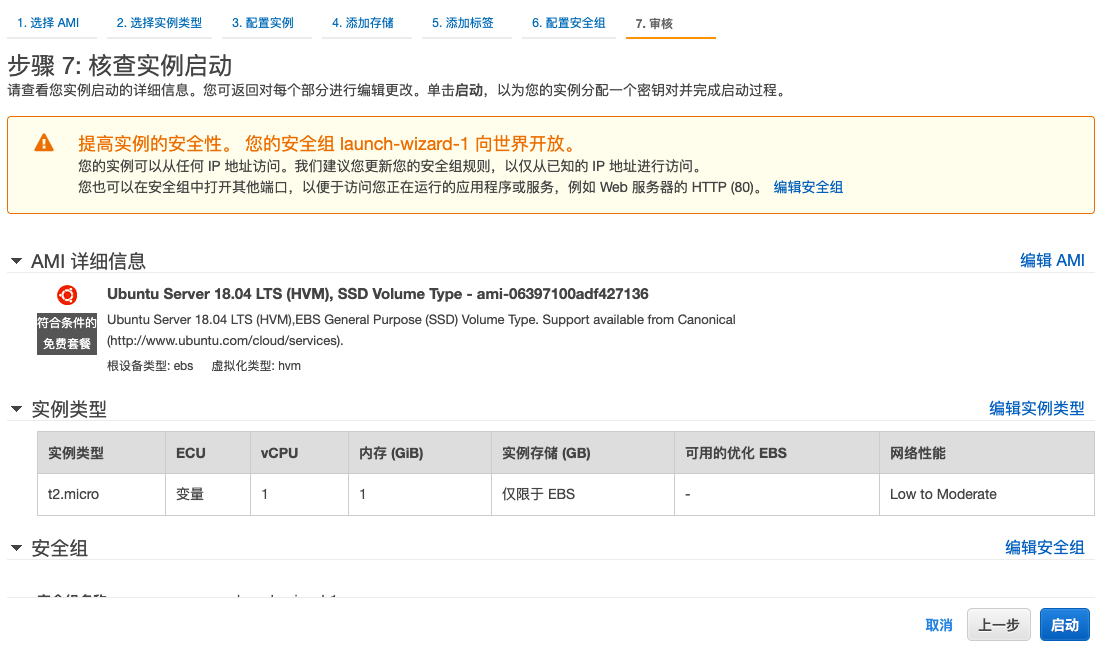Viewport: 1106px width, 651px height.
Task: Collapse the 实例类型 section
Action: (x=16, y=409)
